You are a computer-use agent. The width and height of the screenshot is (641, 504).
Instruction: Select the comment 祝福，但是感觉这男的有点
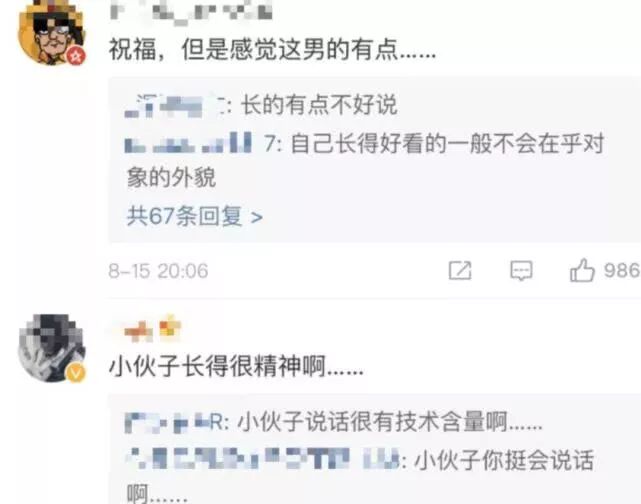coord(272,51)
